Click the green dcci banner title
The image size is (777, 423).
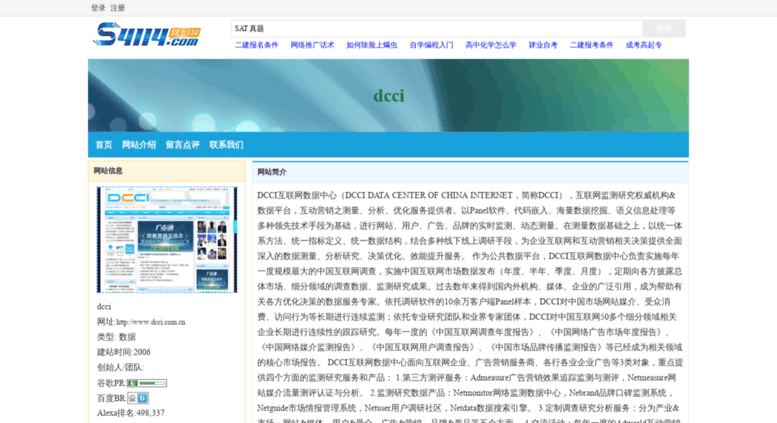[x=389, y=95]
